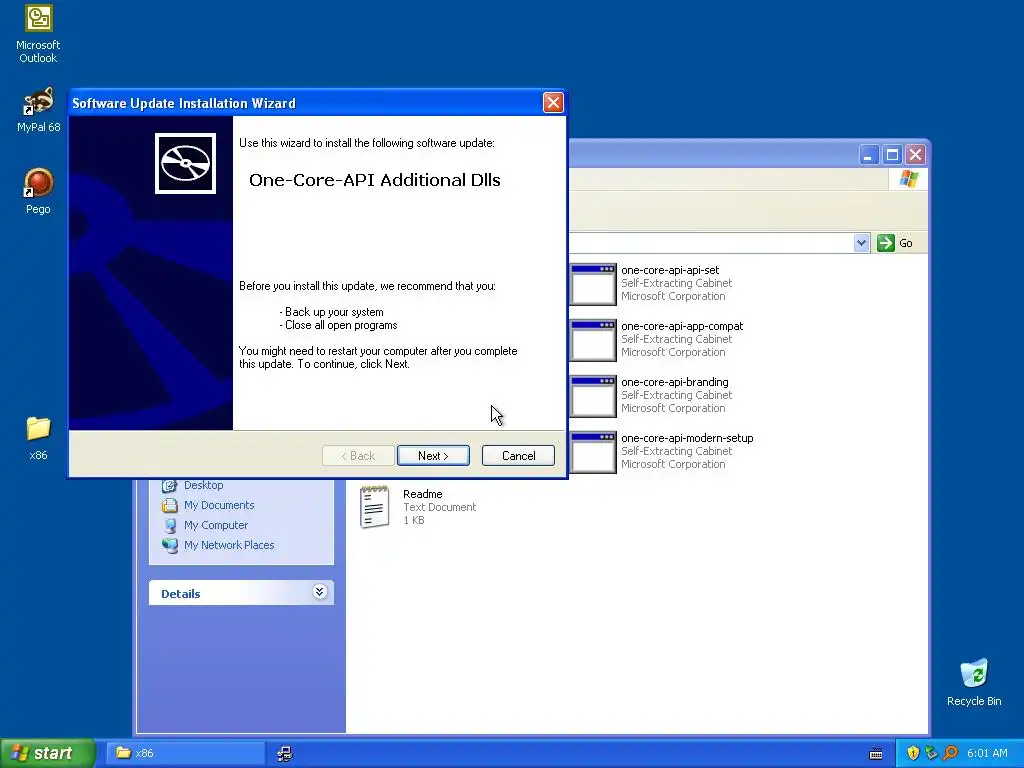
Task: Close the Software Update Installation Wizard
Action: pyautogui.click(x=553, y=103)
